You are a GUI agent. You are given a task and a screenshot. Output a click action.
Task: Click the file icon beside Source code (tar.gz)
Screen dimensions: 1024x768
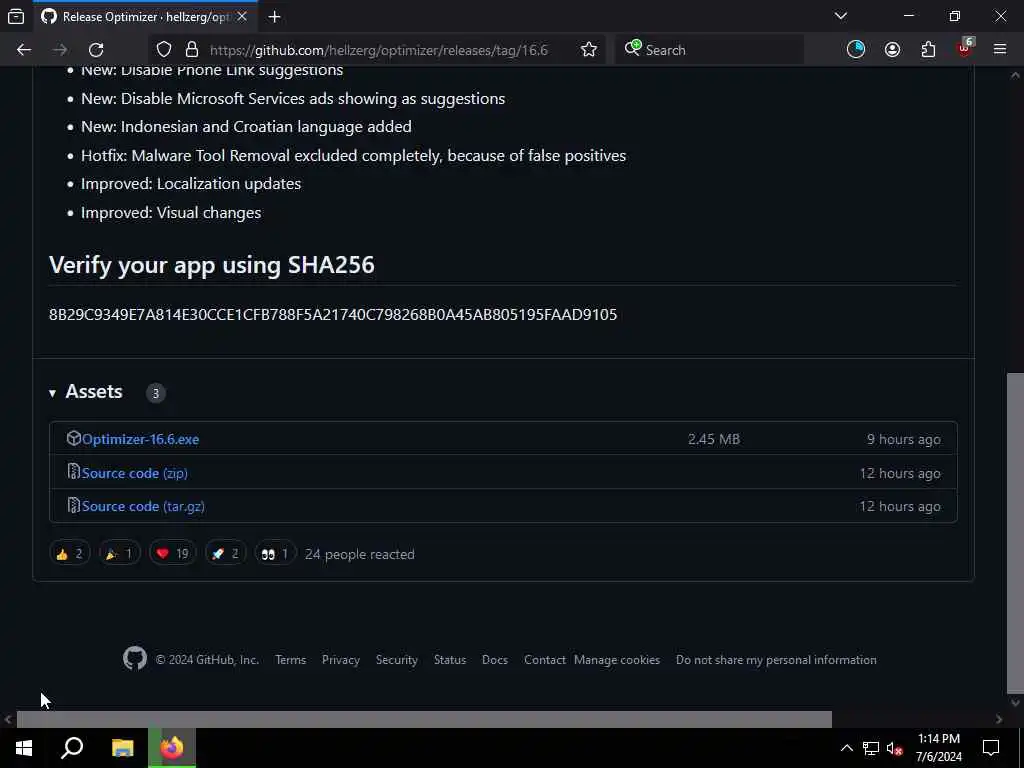tap(74, 505)
